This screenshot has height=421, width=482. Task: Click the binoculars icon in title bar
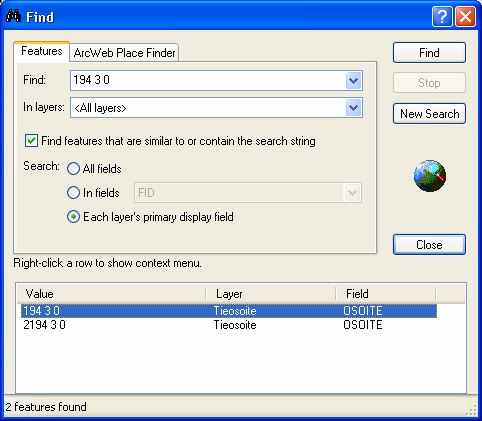point(13,16)
